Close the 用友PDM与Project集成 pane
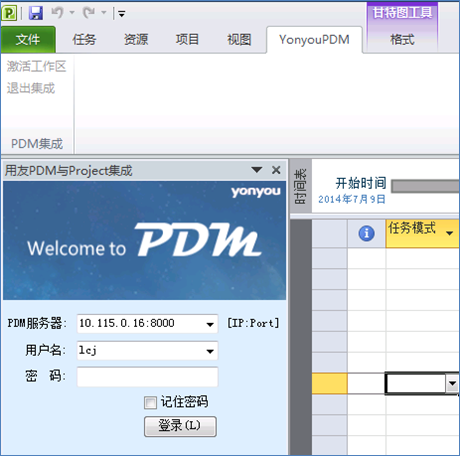 pyautogui.click(x=276, y=170)
